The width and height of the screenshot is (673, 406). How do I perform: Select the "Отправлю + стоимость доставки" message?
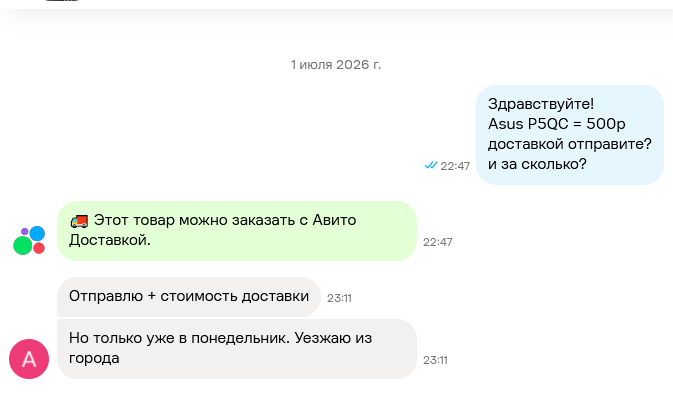point(189,297)
